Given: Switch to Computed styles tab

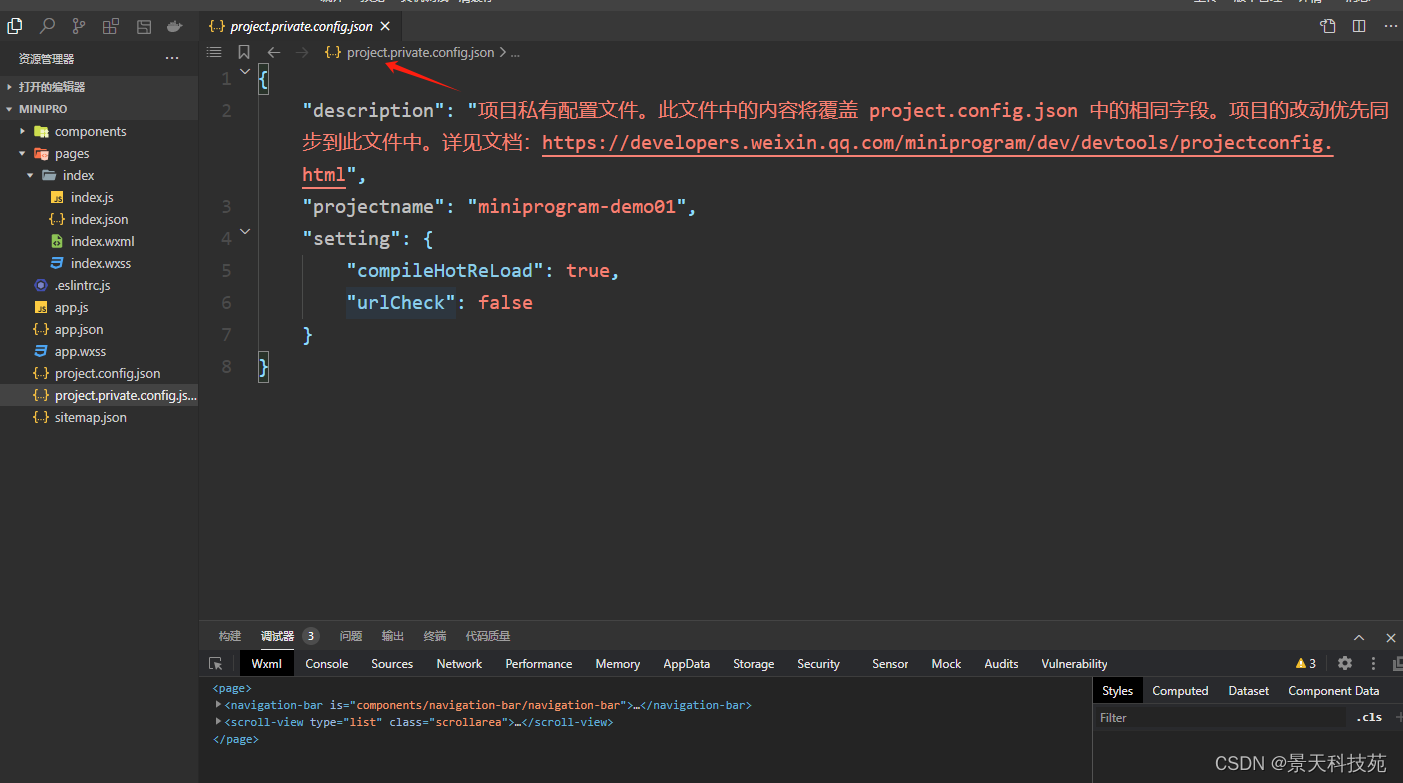Looking at the screenshot, I should [1180, 691].
